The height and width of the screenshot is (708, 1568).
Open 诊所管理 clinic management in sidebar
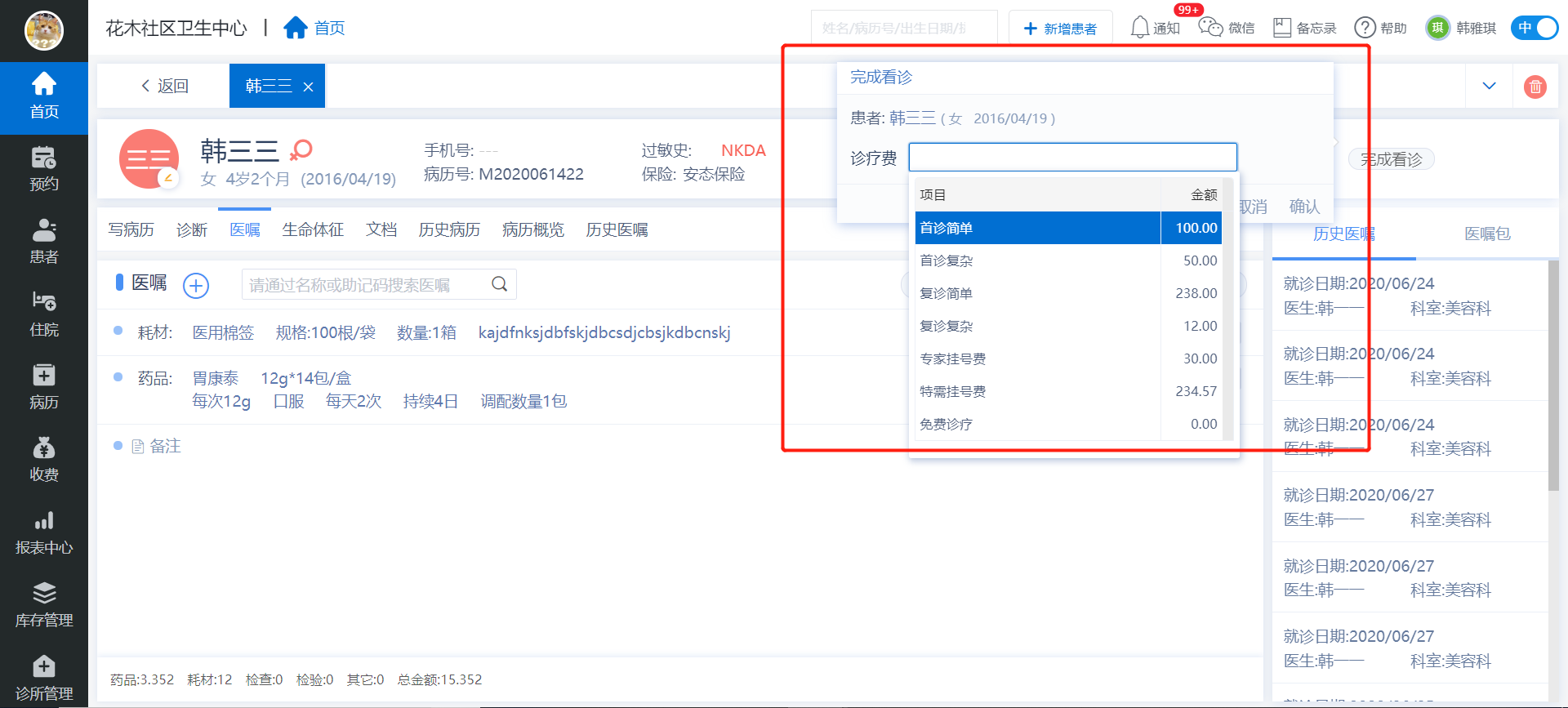click(x=44, y=678)
